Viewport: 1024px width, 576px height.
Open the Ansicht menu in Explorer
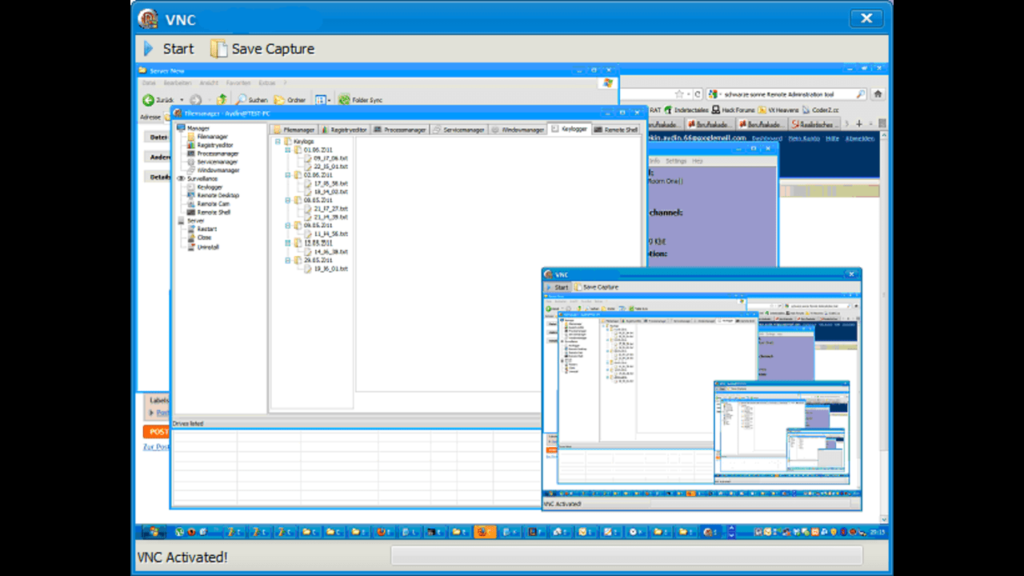tap(209, 83)
